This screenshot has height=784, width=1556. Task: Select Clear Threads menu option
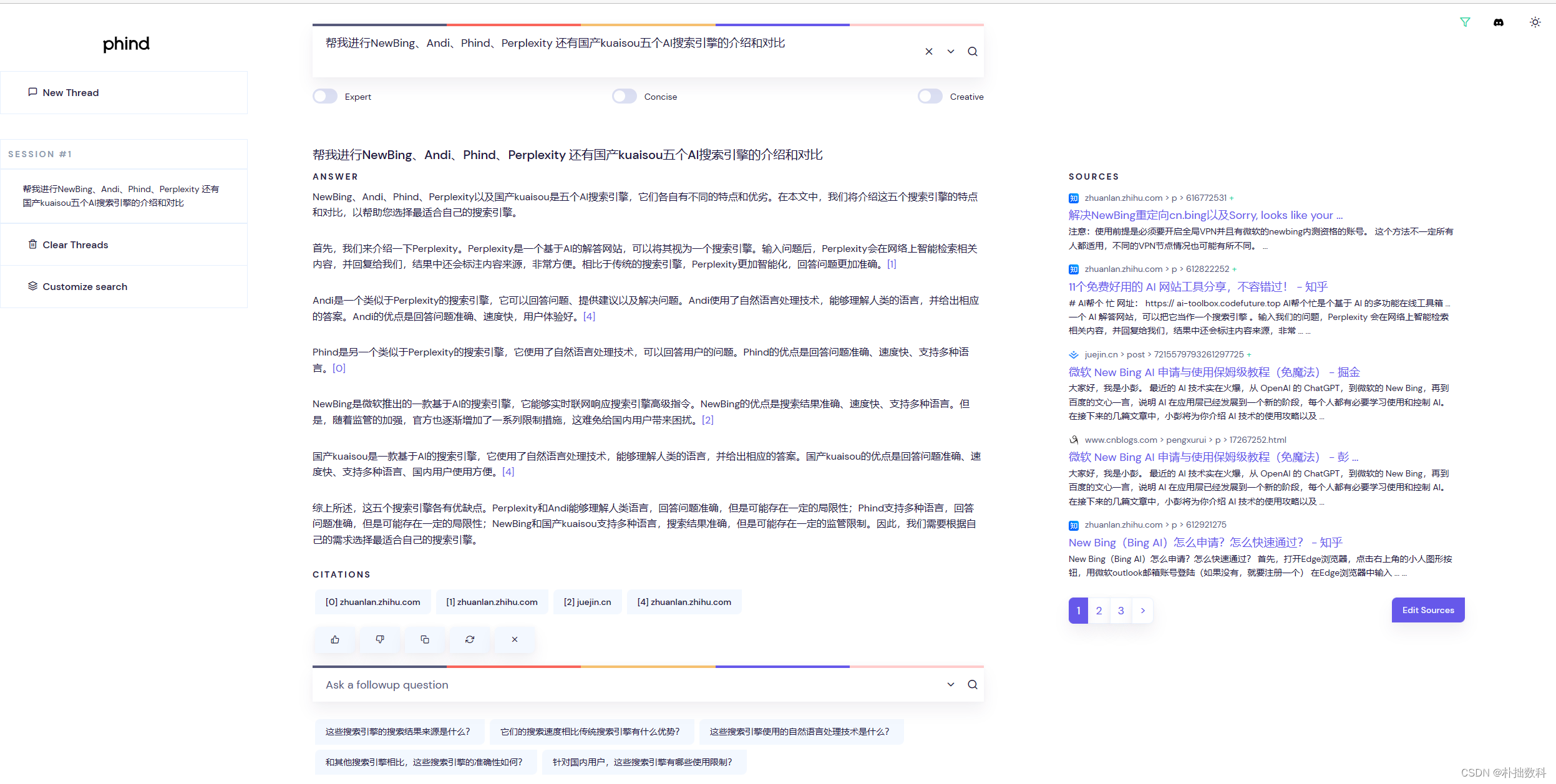pyautogui.click(x=74, y=244)
